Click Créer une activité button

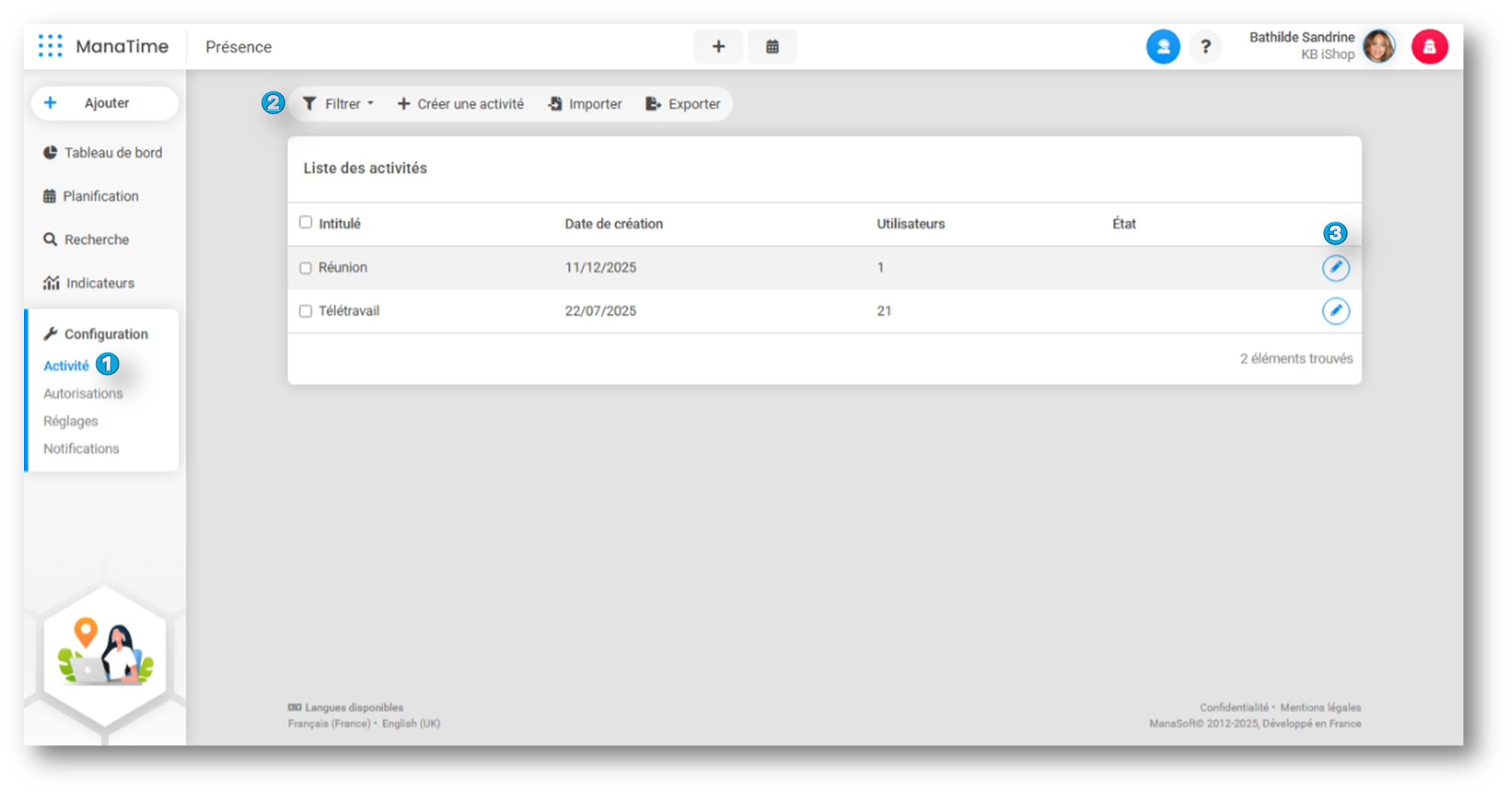point(461,104)
